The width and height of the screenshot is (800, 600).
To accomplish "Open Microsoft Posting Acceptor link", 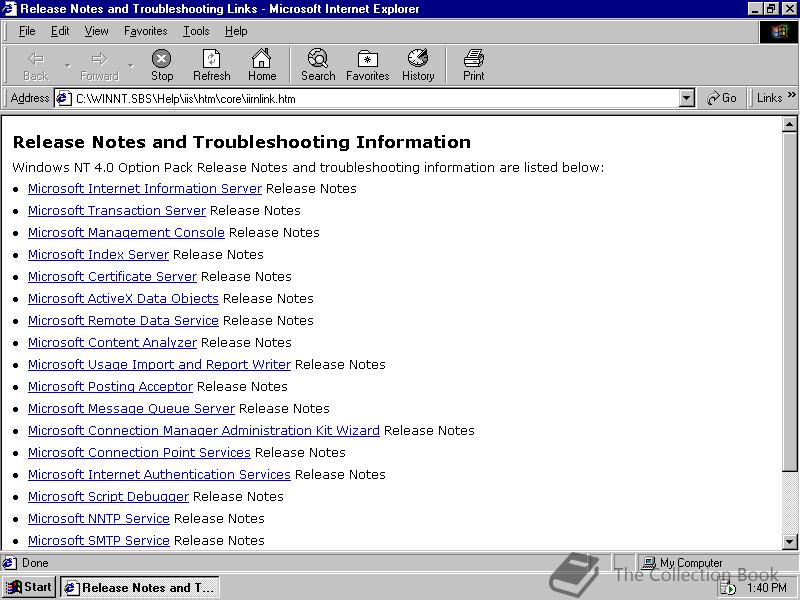I will pos(110,386).
